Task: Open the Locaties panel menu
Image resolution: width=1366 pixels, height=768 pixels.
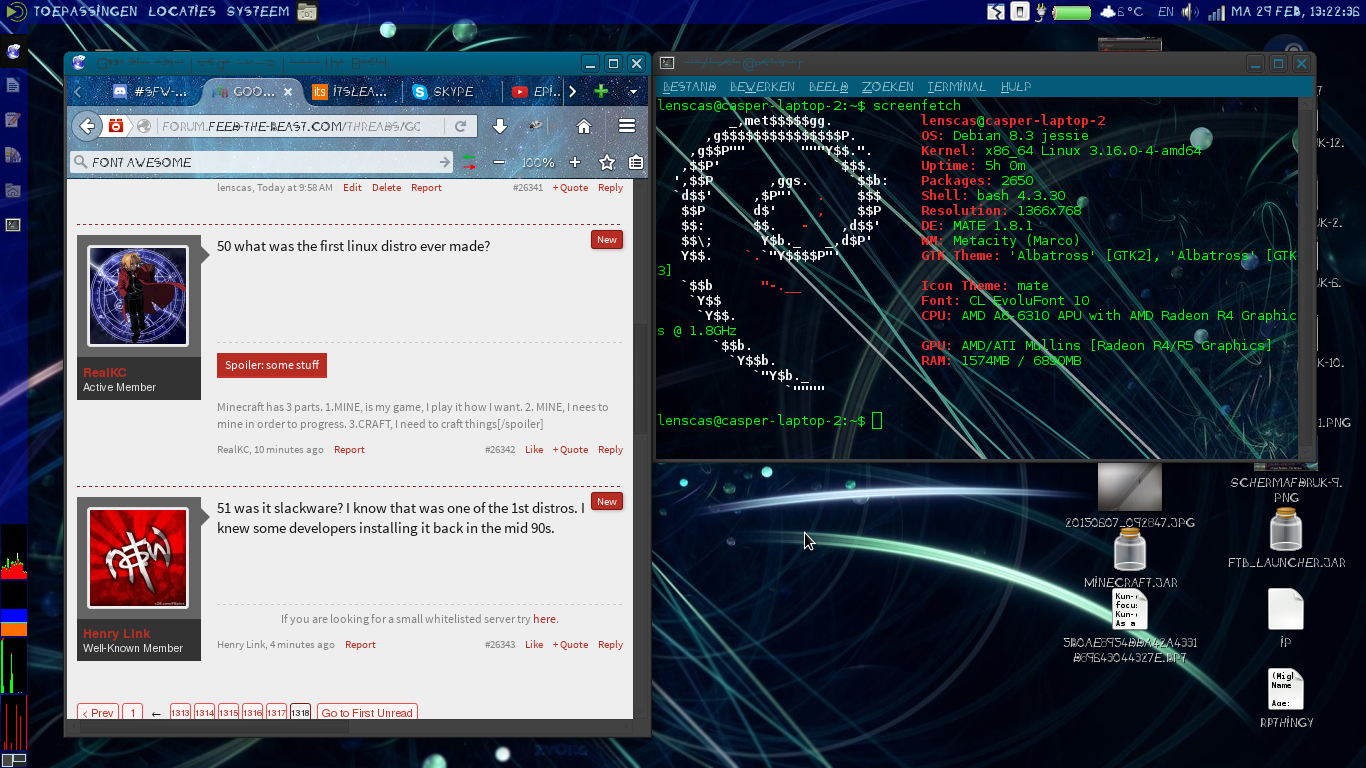Action: [x=182, y=12]
